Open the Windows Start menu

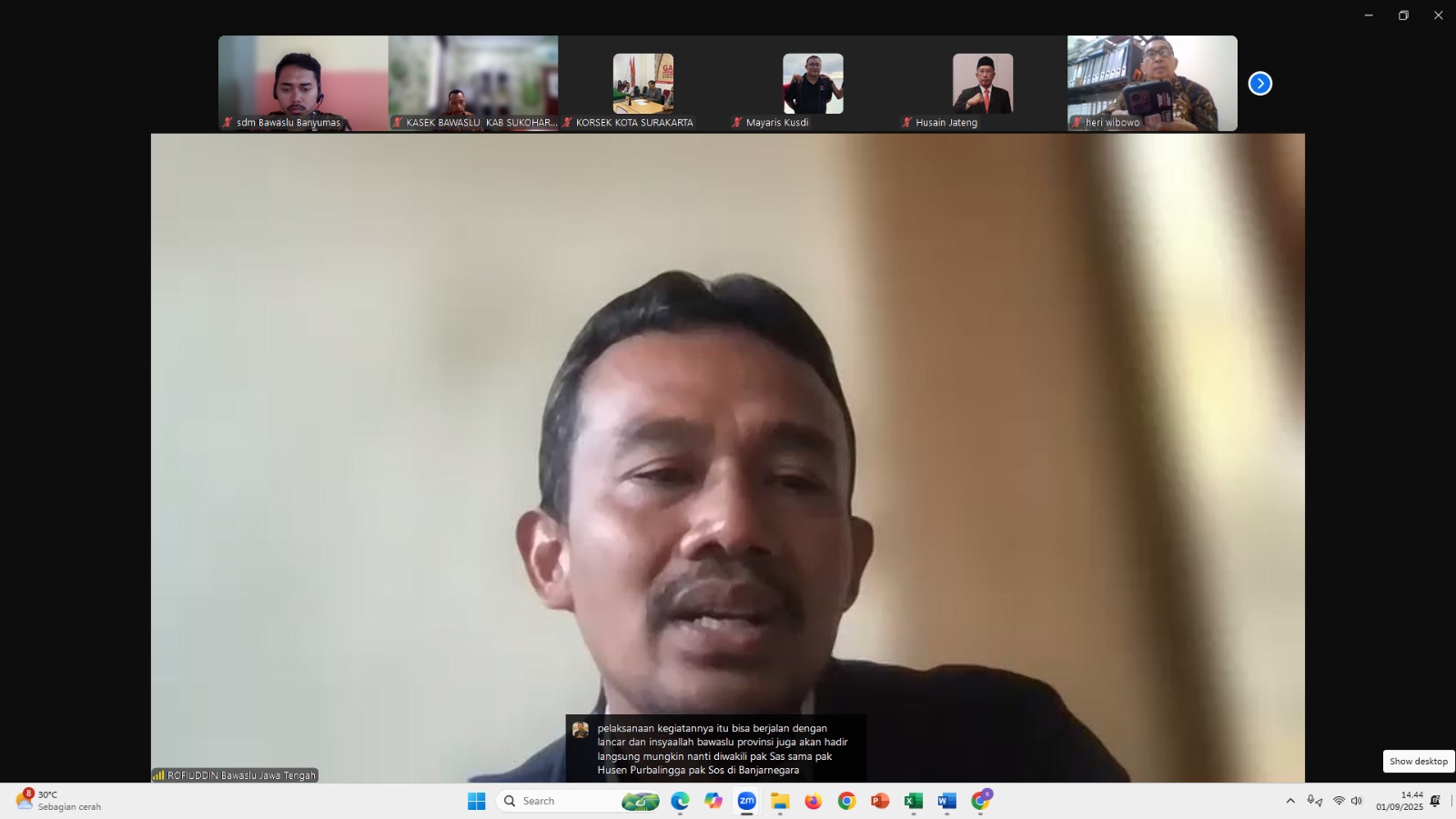pos(475,802)
